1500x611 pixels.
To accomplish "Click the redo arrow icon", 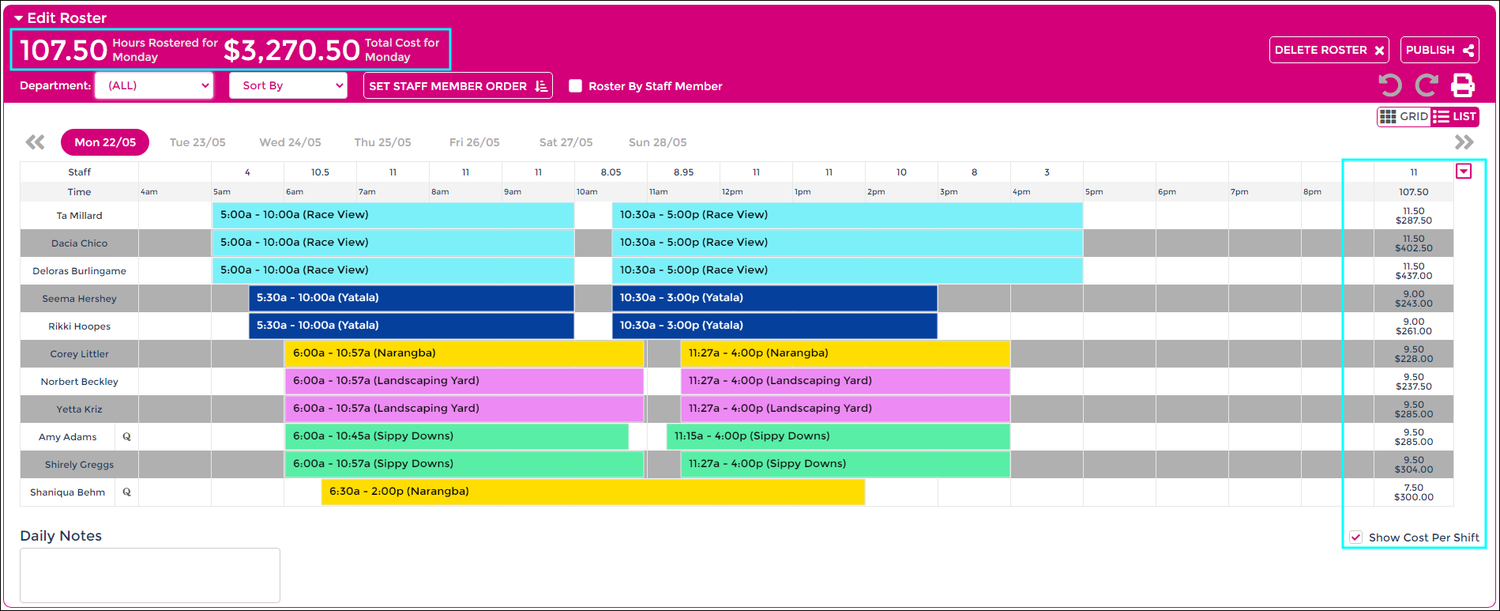I will pos(1427,85).
